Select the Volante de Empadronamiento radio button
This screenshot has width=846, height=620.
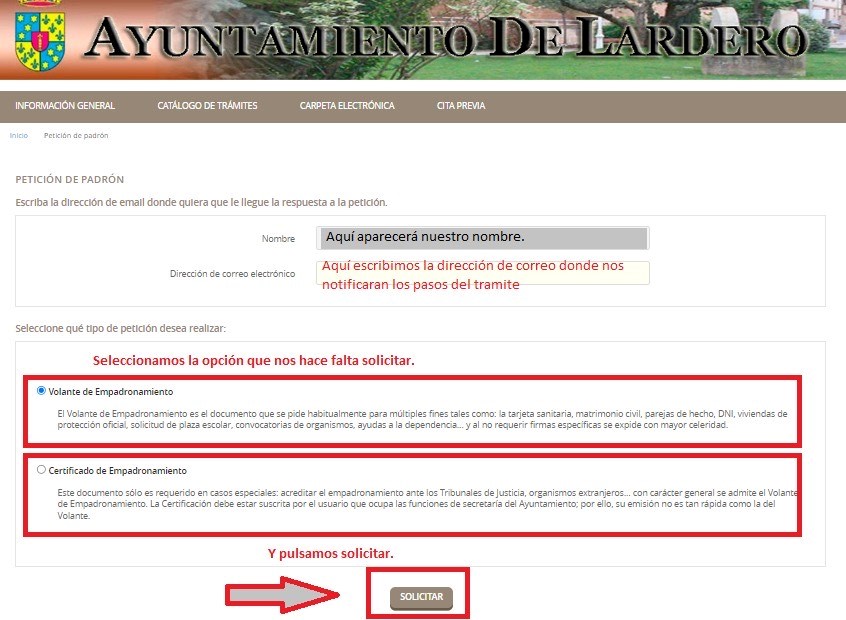41,391
